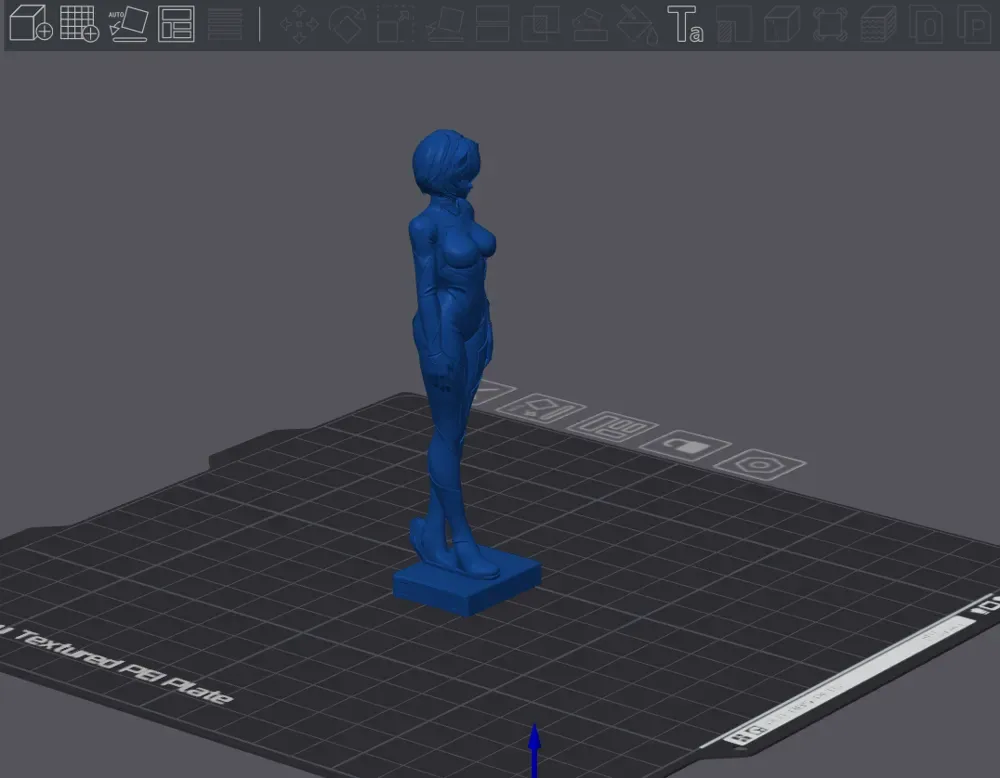
Task: Activate the Scale tool
Action: (x=395, y=24)
